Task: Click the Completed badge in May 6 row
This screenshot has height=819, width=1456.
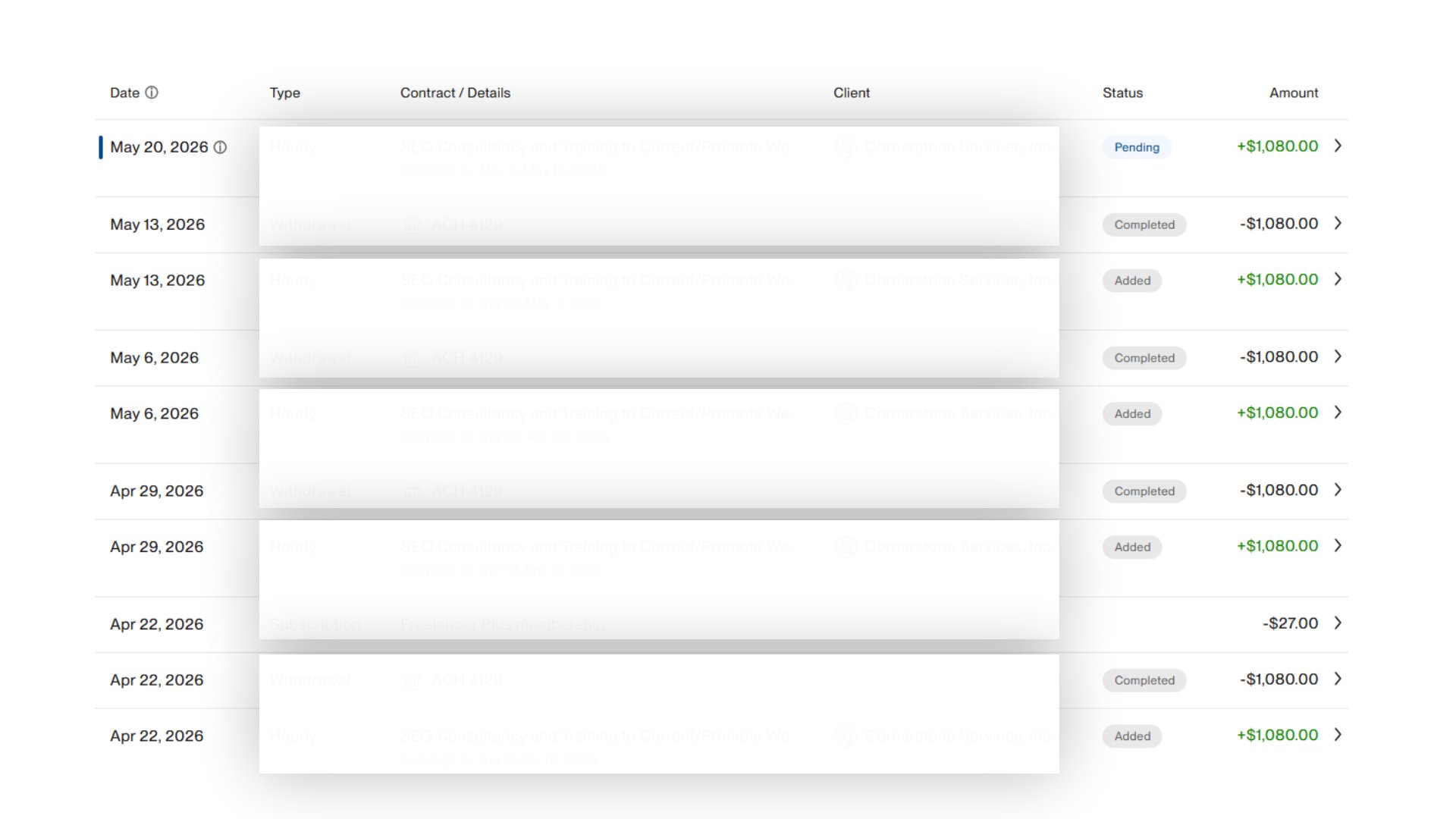Action: [1144, 358]
